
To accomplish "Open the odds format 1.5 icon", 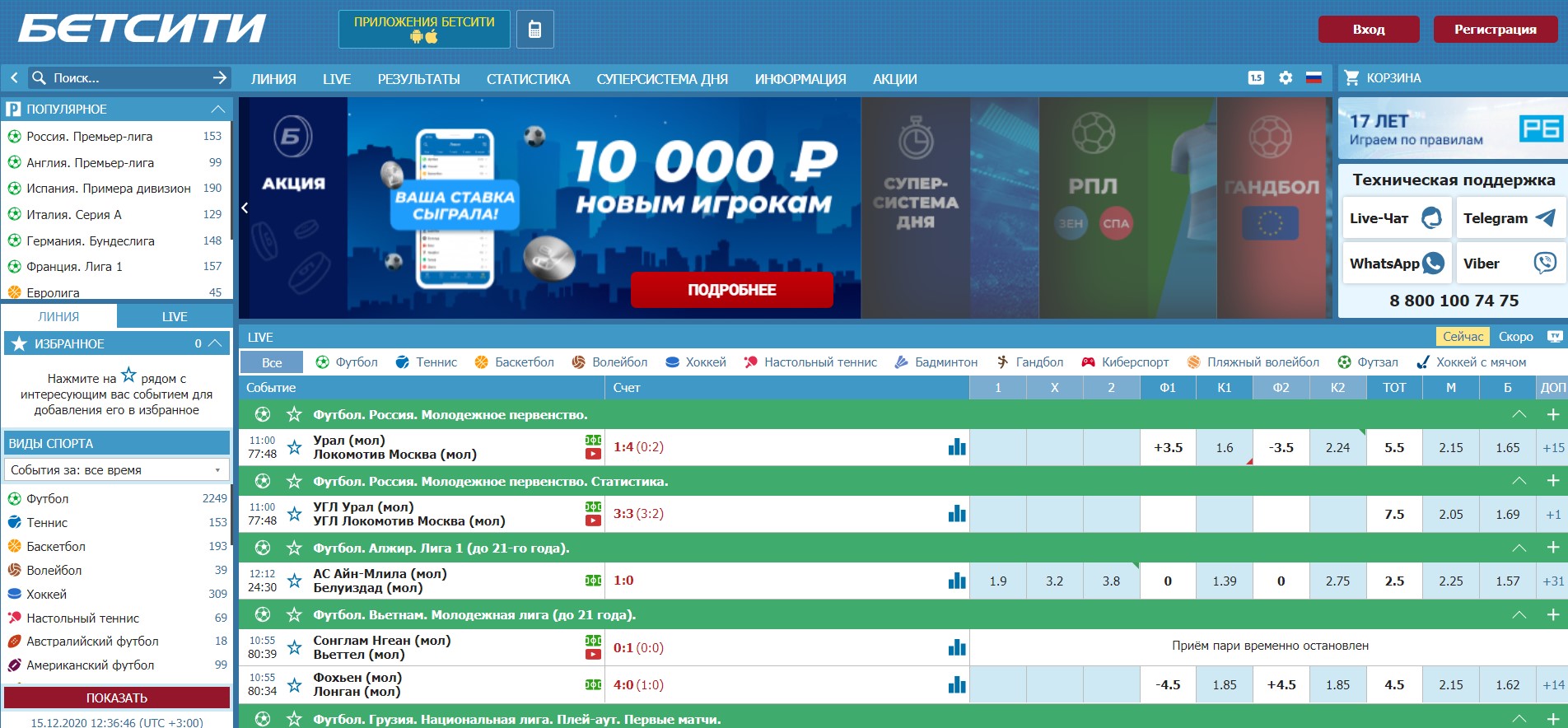I will (x=1256, y=77).
